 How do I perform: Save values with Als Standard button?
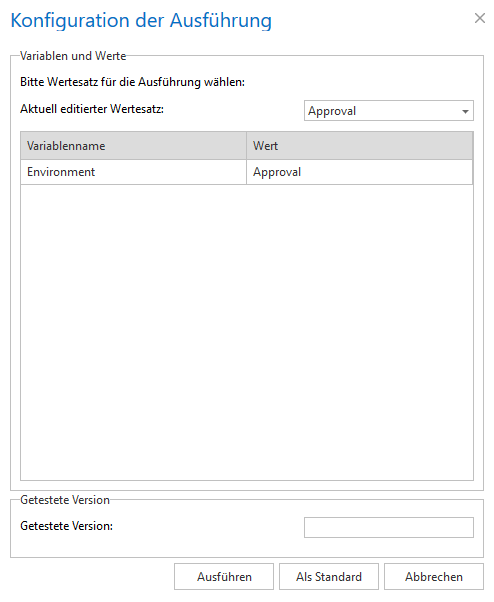click(x=329, y=576)
